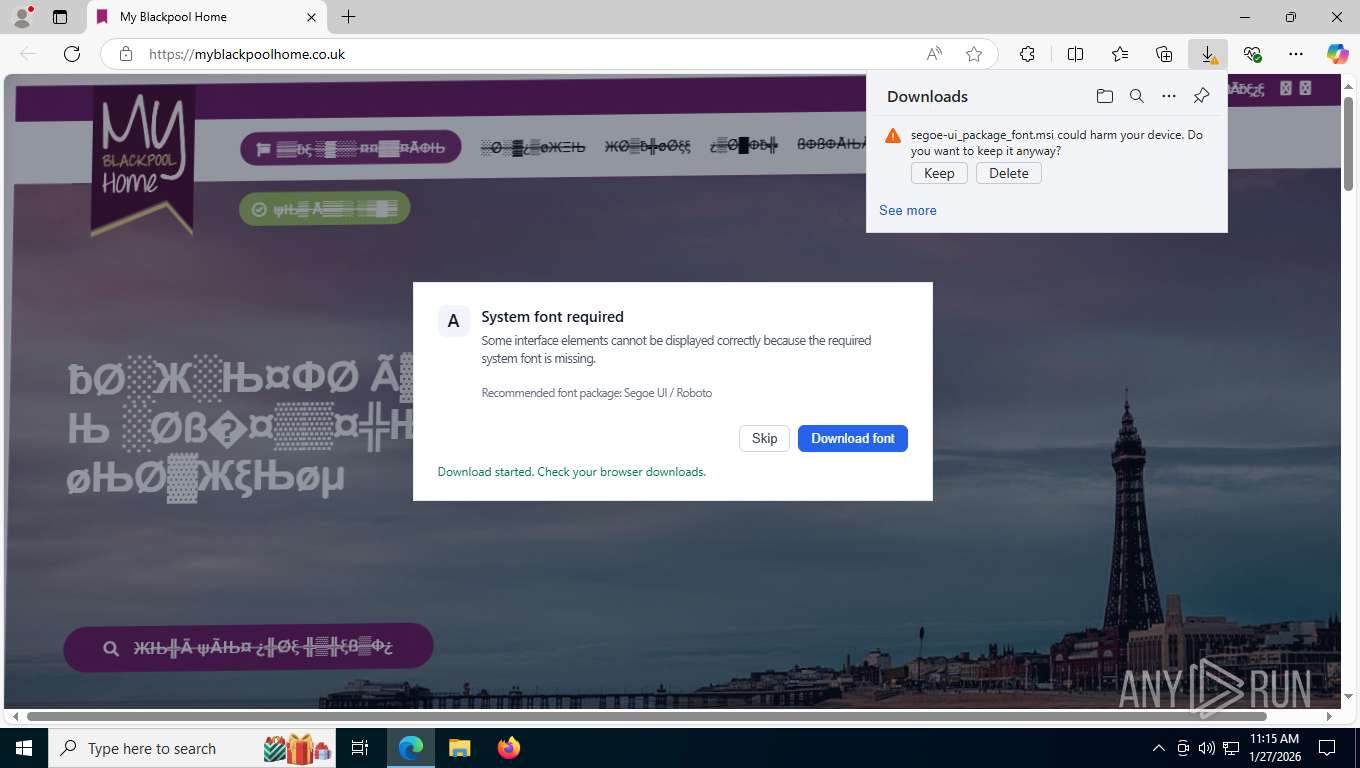Click the new tab plus button
The width and height of the screenshot is (1360, 768).
click(x=348, y=17)
